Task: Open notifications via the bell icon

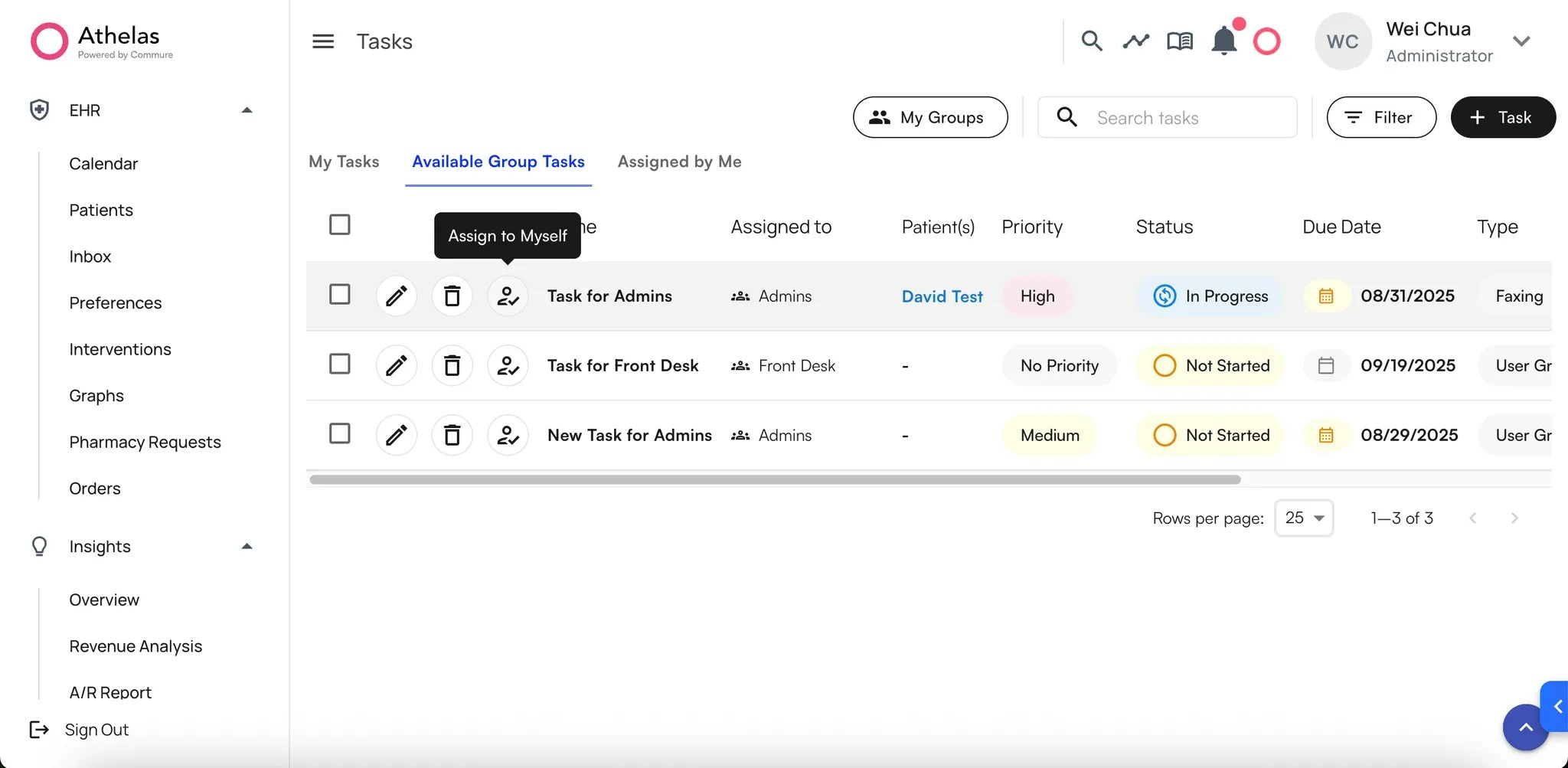Action: 1223,41
